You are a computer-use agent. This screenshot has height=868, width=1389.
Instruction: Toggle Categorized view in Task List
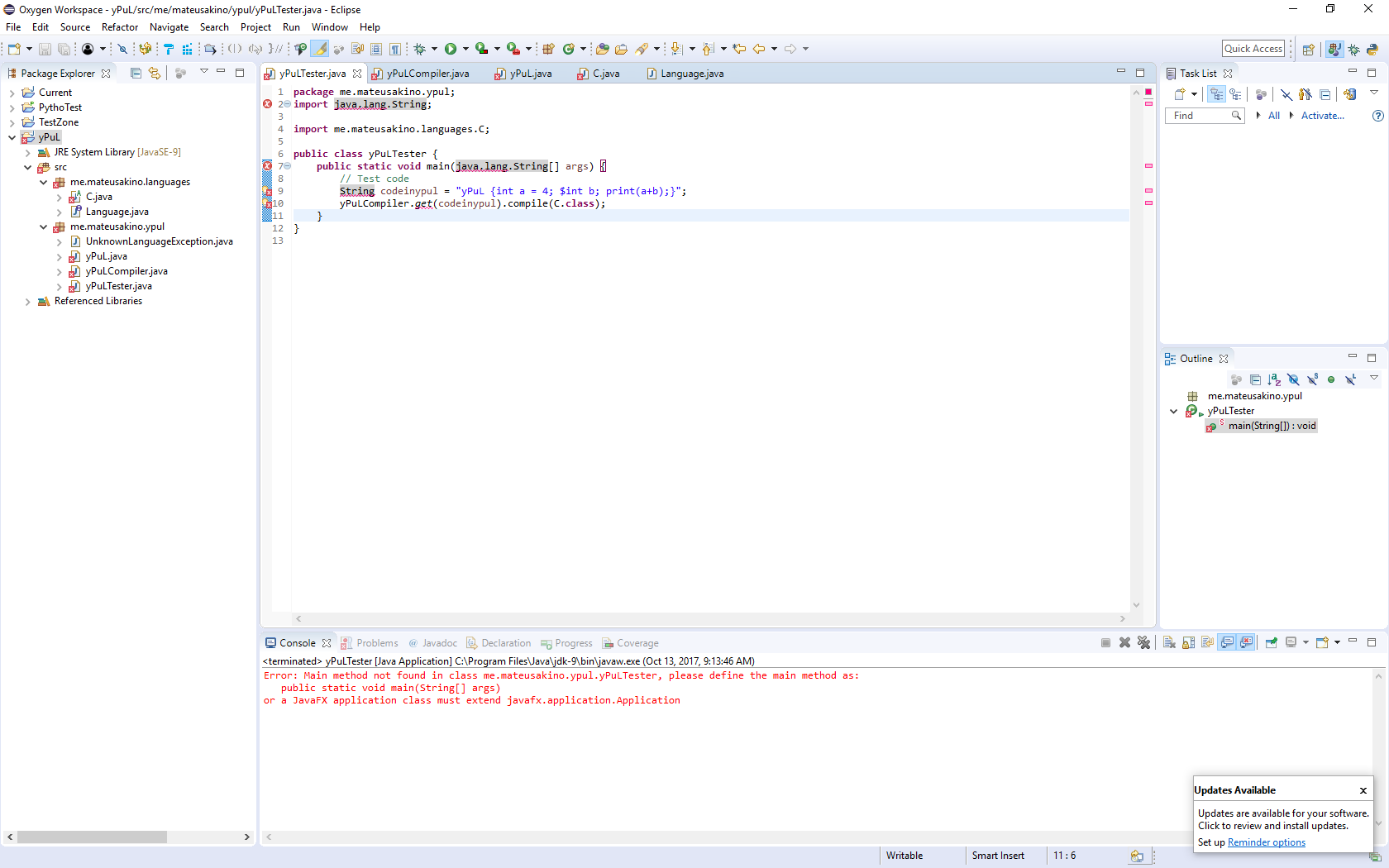tap(1216, 94)
